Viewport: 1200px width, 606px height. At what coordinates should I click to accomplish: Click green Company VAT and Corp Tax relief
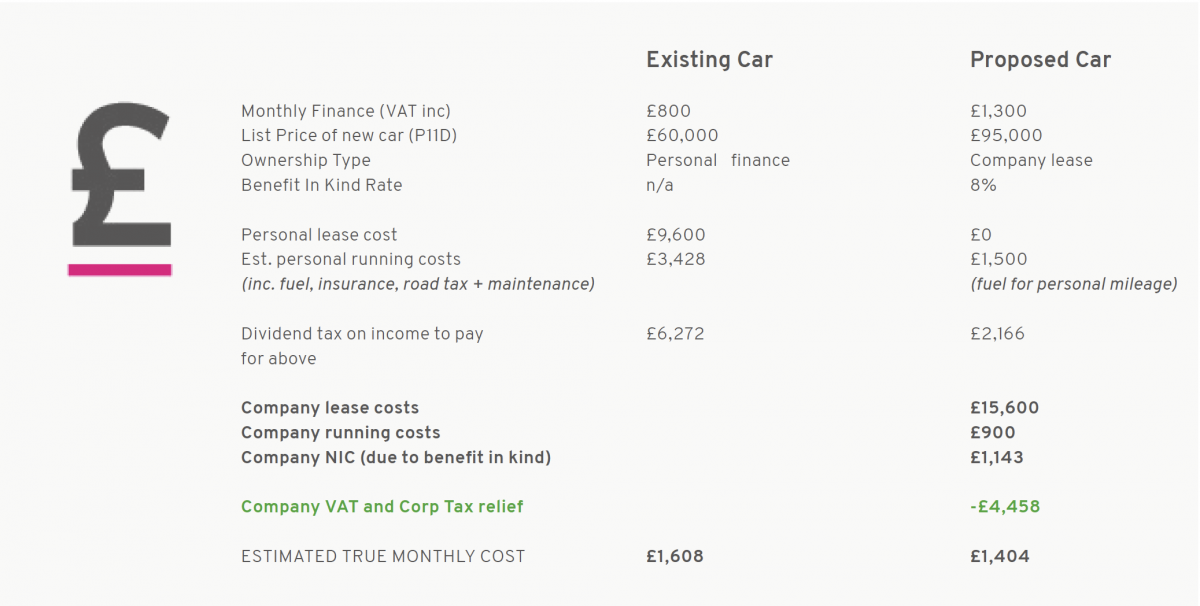(382, 507)
